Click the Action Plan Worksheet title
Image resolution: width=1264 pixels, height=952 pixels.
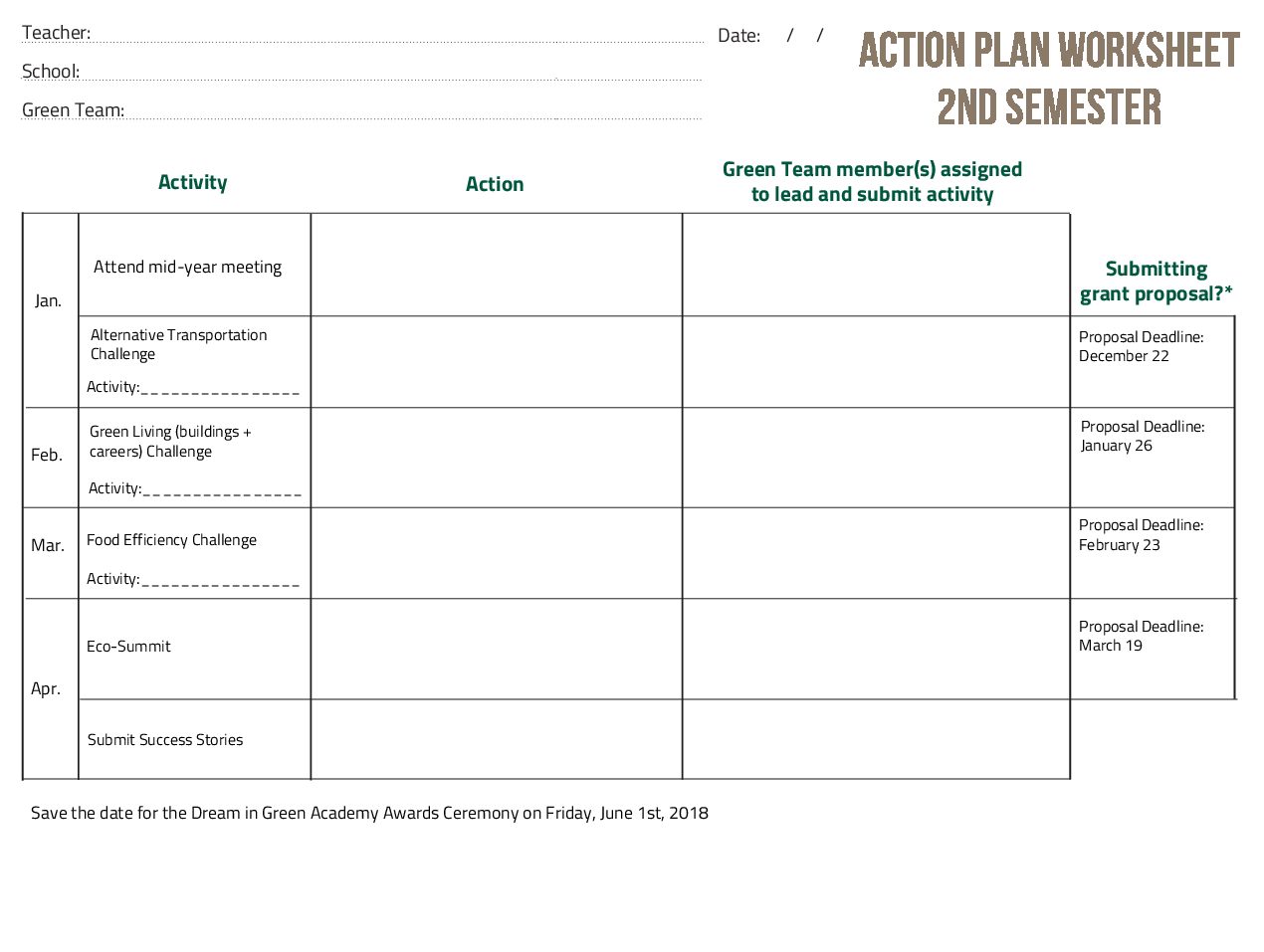(1049, 79)
